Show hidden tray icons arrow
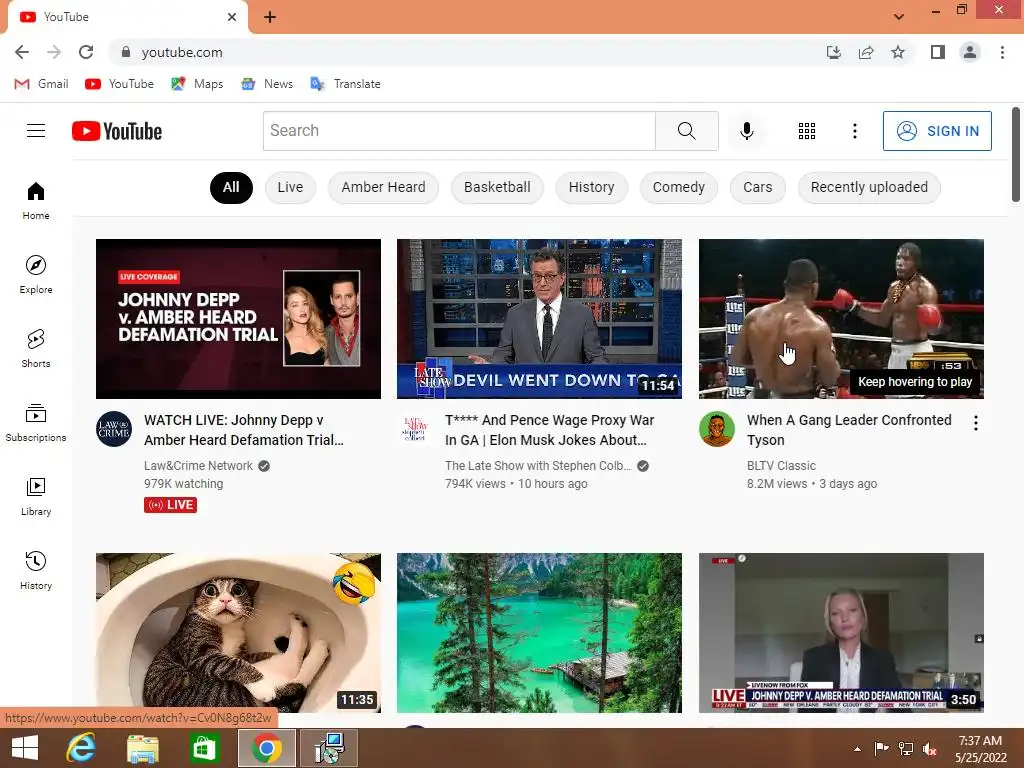 (857, 748)
